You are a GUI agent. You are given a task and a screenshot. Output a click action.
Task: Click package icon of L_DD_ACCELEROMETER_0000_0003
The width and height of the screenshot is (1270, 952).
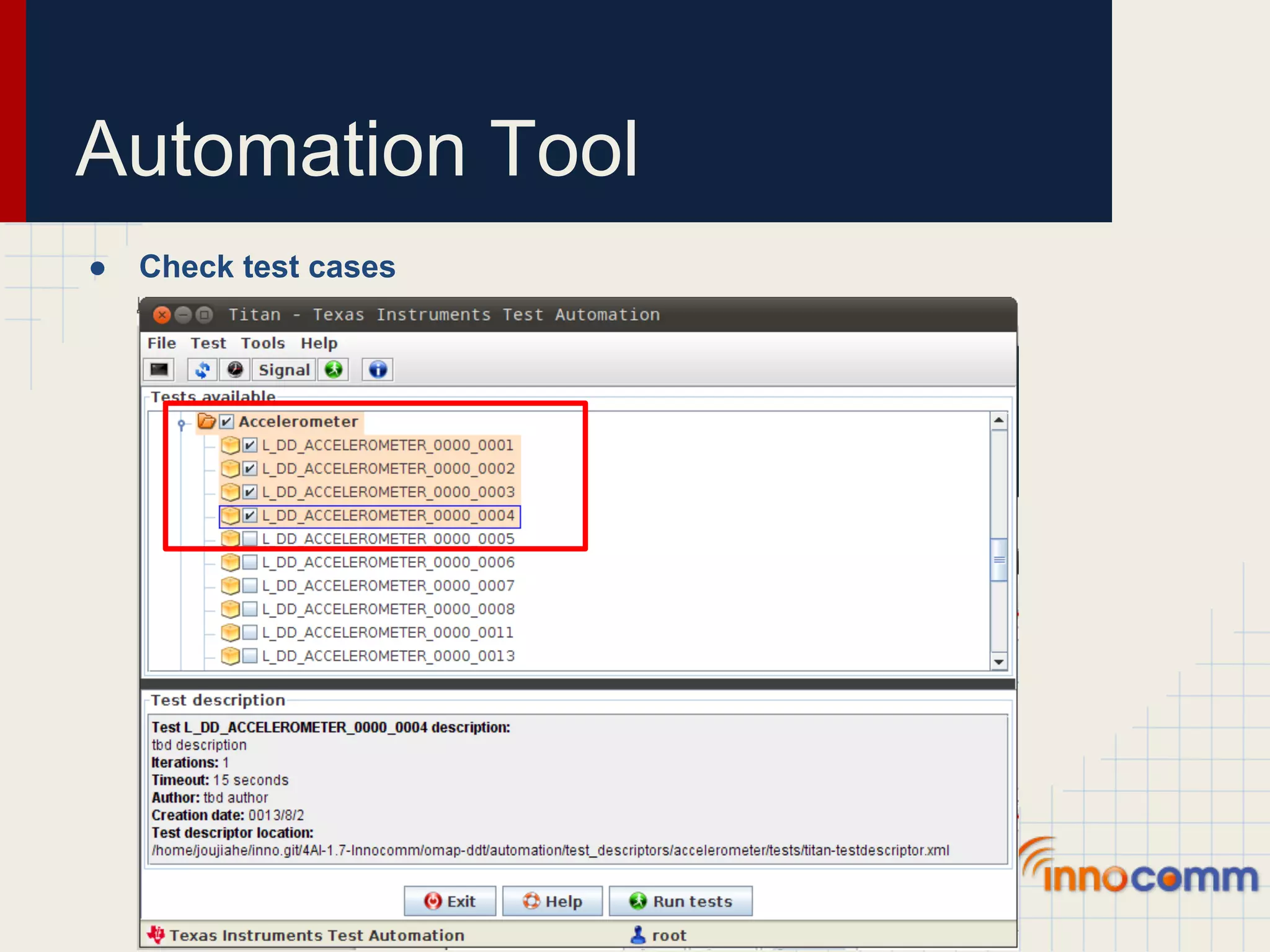point(230,492)
